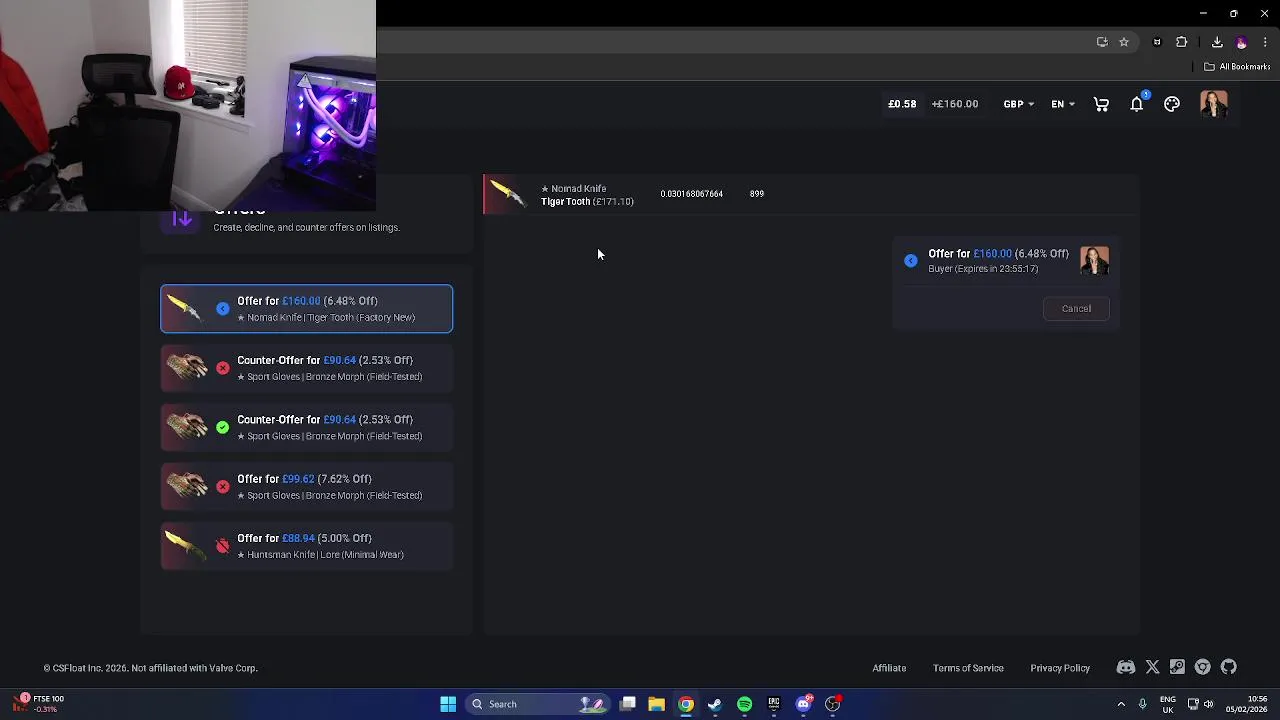Open the shopping cart icon
Image resolution: width=1280 pixels, height=720 pixels.
pos(1101,104)
